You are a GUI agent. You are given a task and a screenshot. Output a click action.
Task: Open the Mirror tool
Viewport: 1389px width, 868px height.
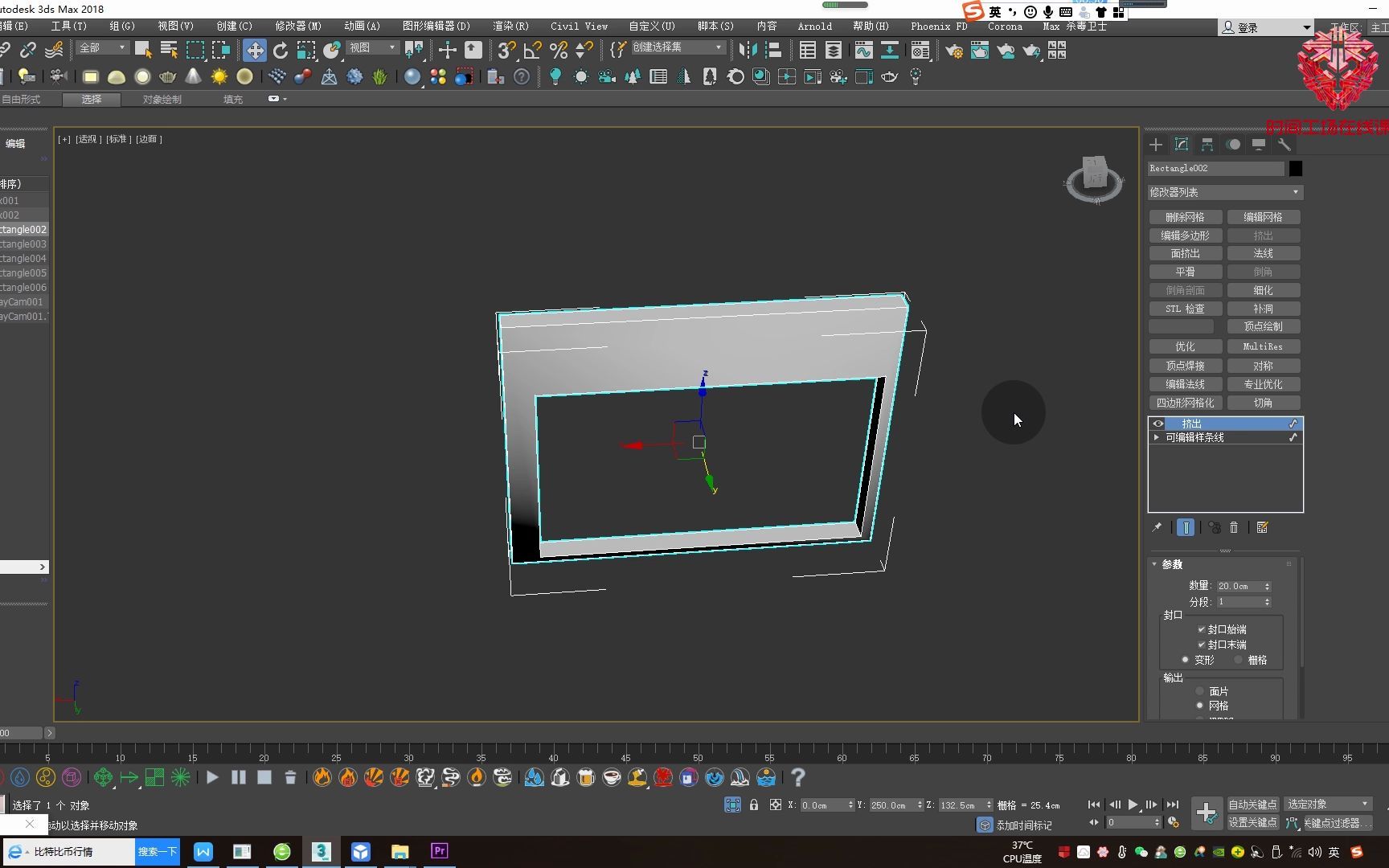tap(747, 50)
